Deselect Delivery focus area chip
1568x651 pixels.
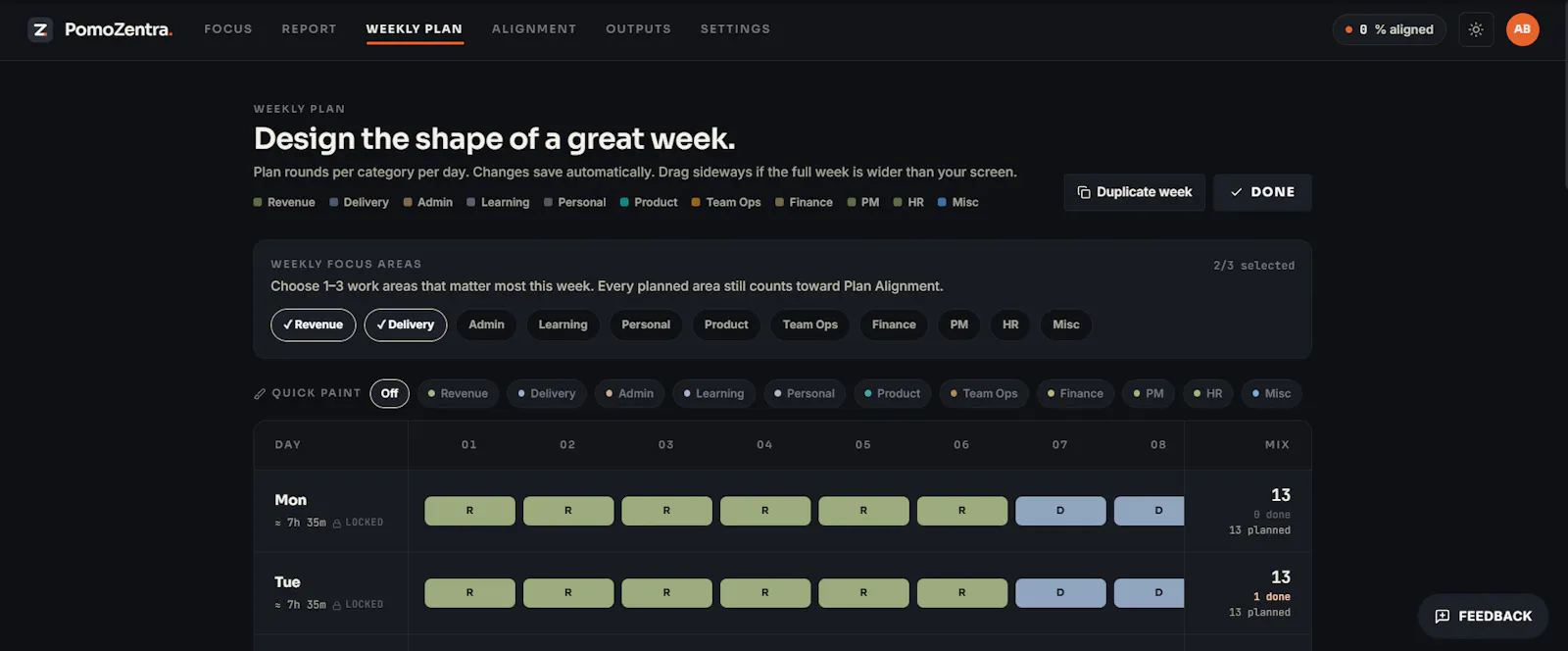406,325
